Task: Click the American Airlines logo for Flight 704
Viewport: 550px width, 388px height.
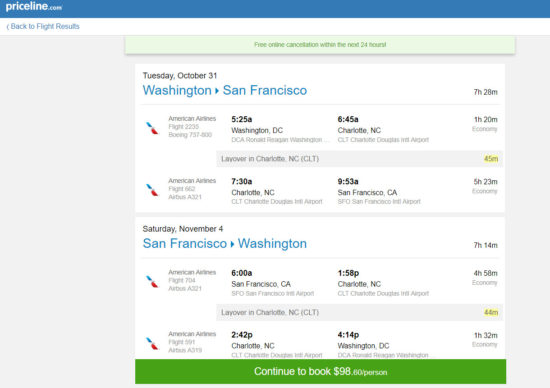Action: click(152, 281)
